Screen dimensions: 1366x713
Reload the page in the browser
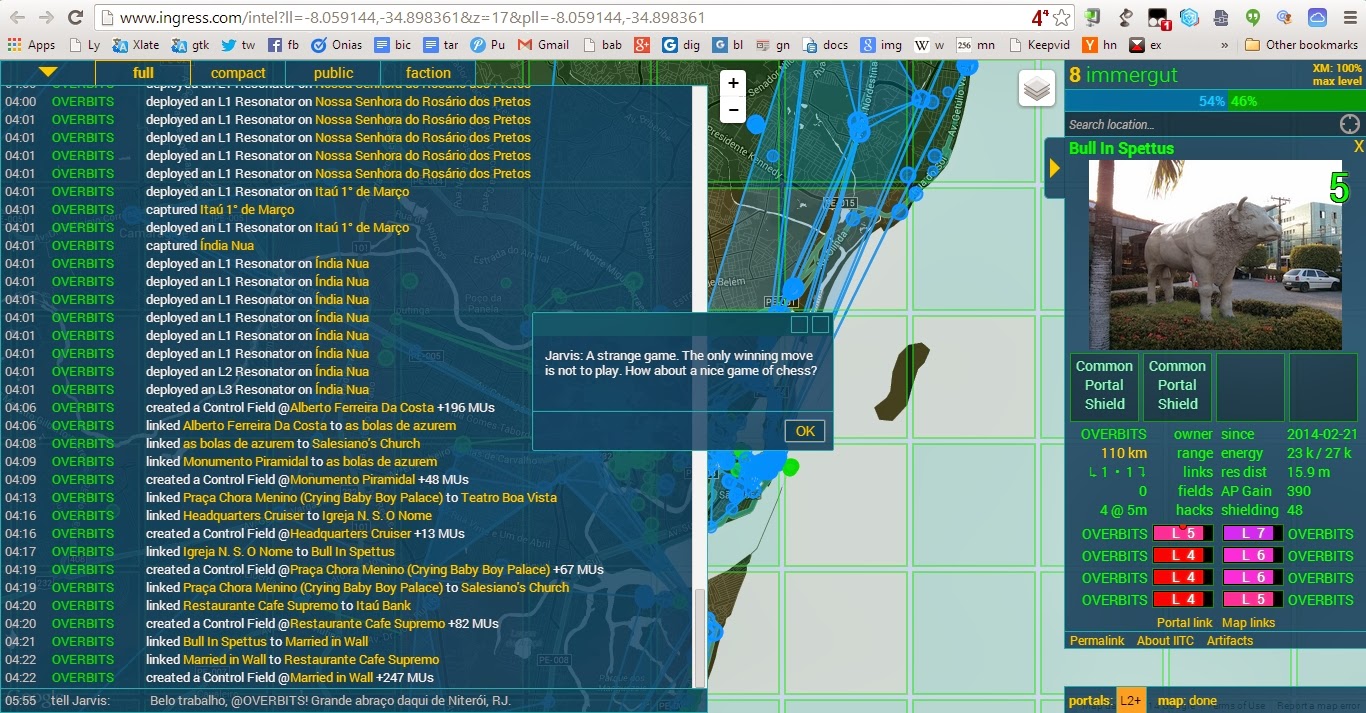click(x=75, y=18)
